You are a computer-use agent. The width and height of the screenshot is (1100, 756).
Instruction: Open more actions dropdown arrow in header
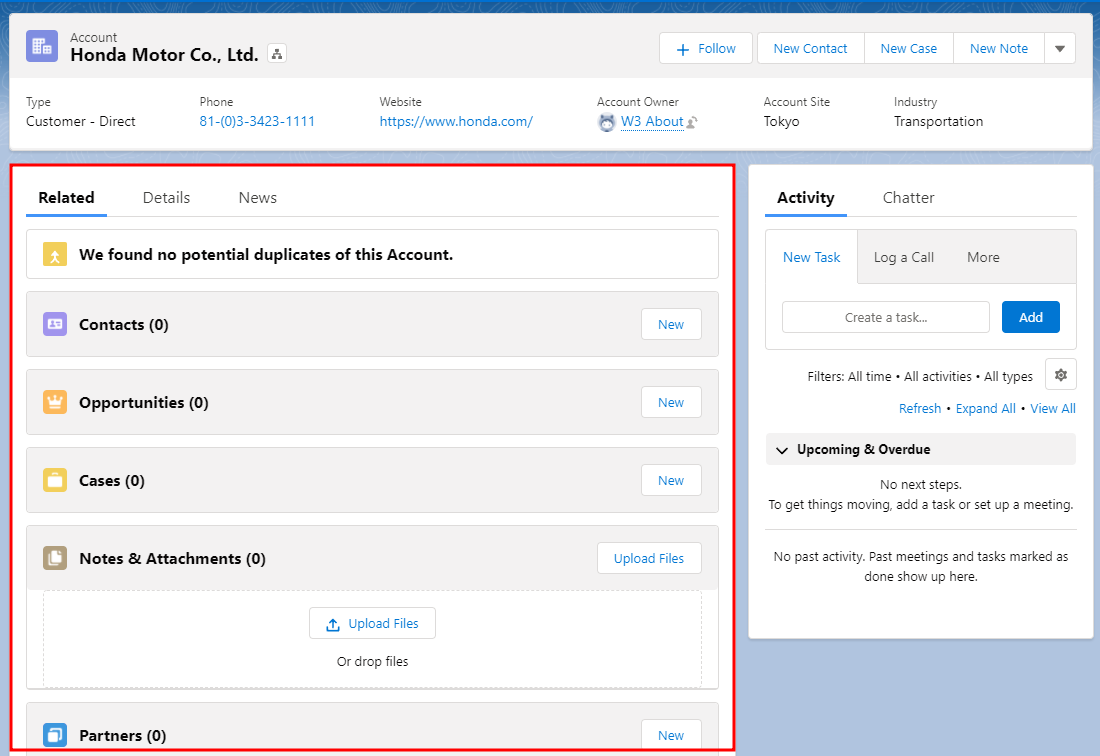(x=1060, y=48)
